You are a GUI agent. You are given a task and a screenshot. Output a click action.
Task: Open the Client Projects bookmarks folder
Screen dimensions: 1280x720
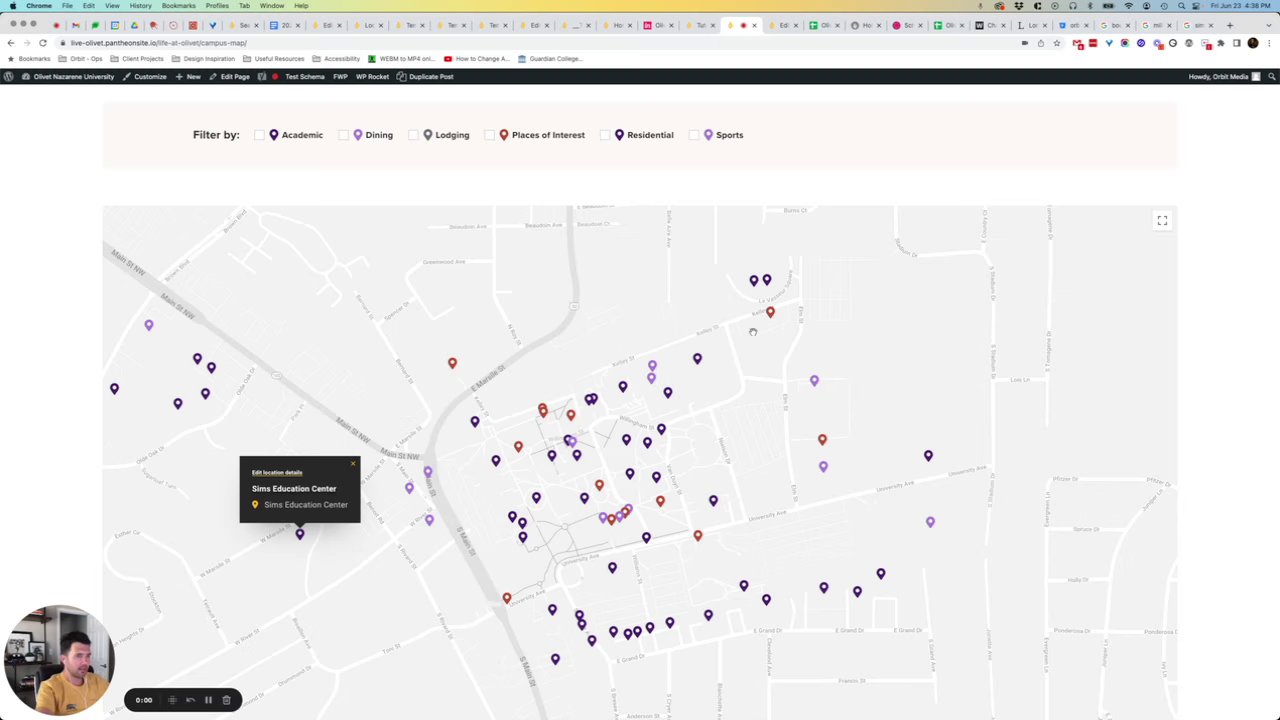[137, 59]
